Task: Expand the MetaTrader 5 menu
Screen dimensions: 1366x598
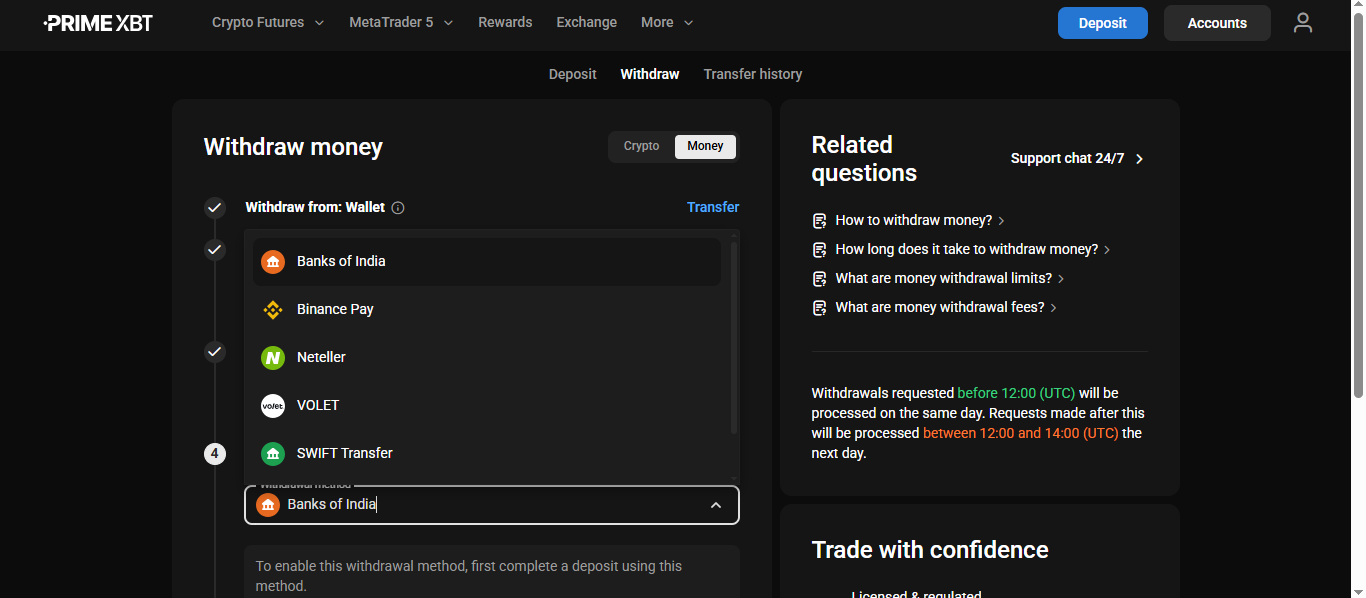Action: [x=401, y=22]
